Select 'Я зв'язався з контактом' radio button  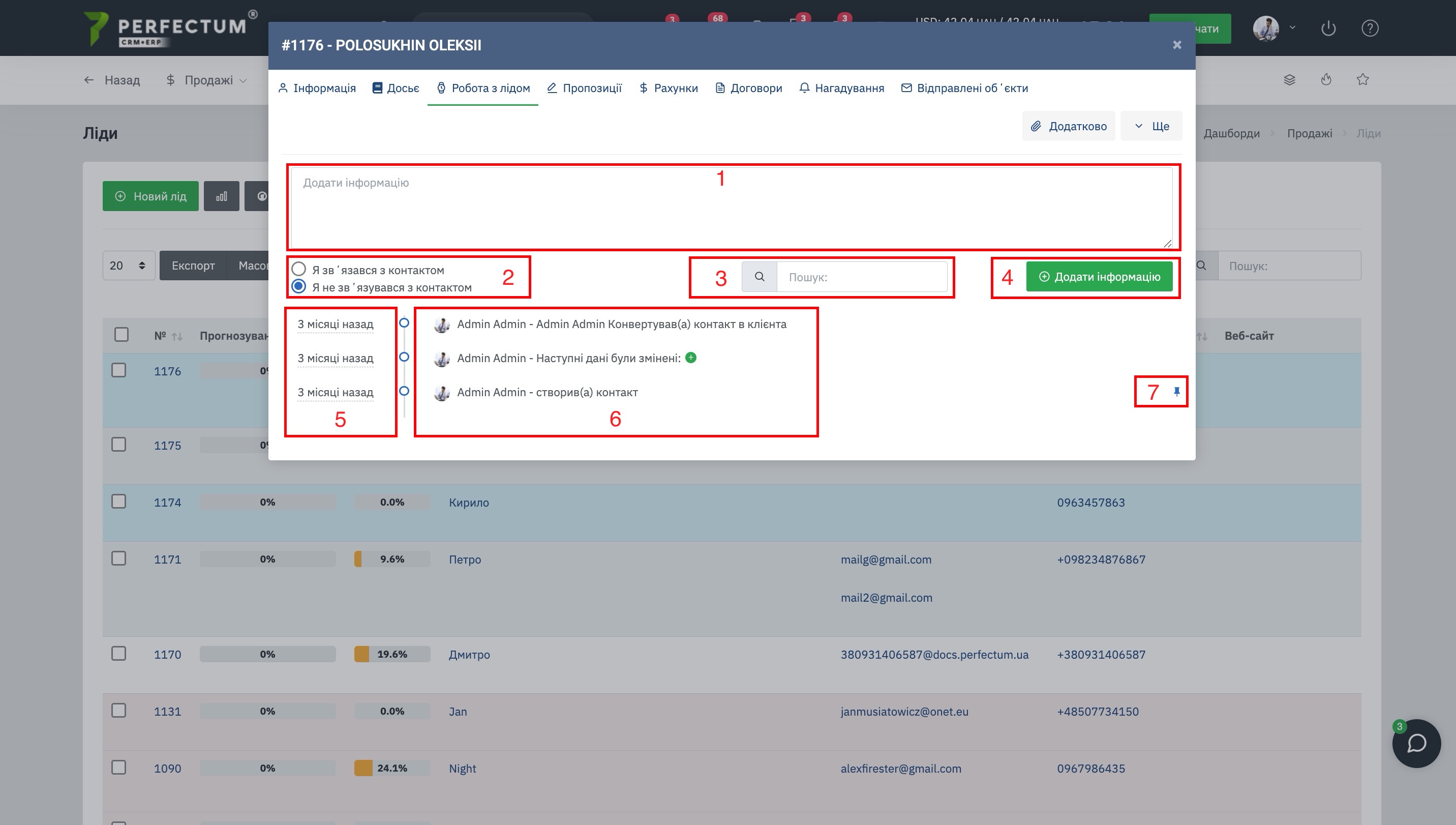coord(299,269)
